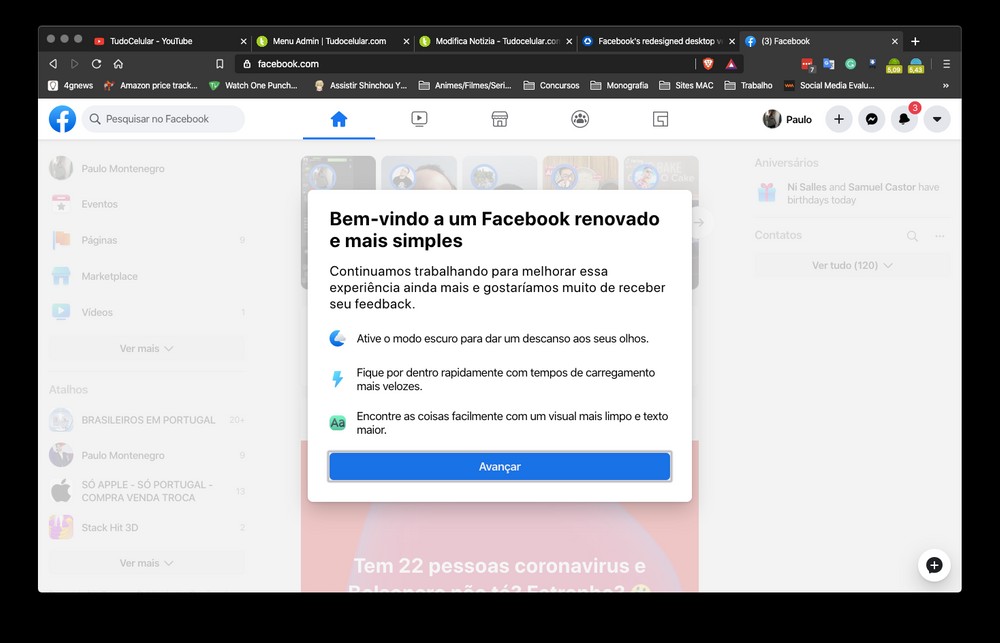This screenshot has width=1000, height=643.
Task: Open the browser hamburger menu
Action: 946,64
